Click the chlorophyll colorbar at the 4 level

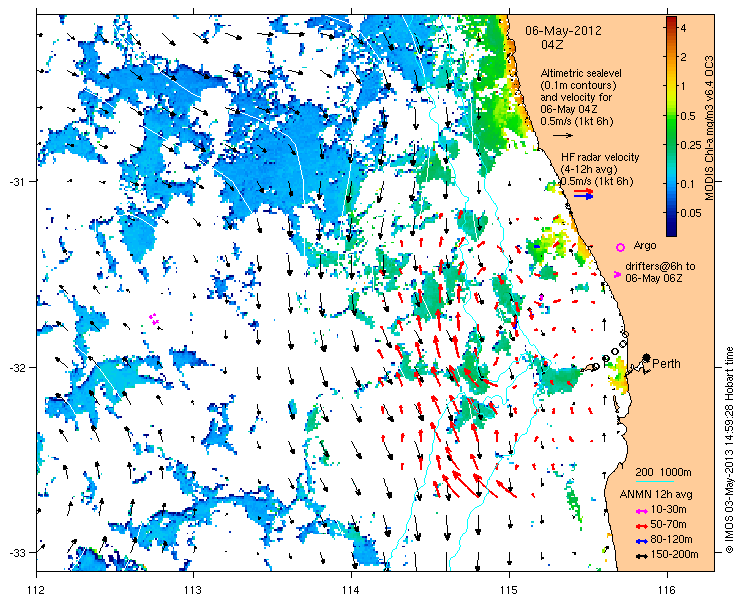(671, 28)
